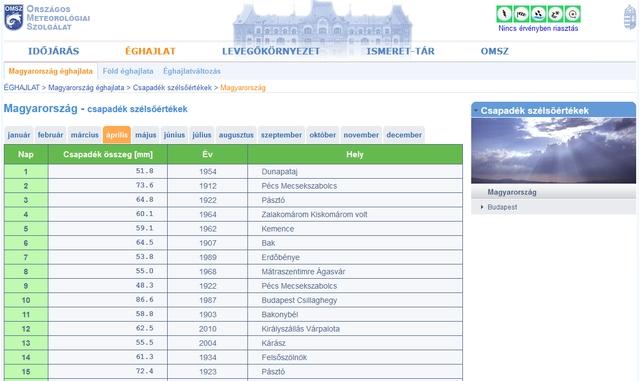Click the Nap column header
The width and height of the screenshot is (640, 381).
pyautogui.click(x=26, y=154)
